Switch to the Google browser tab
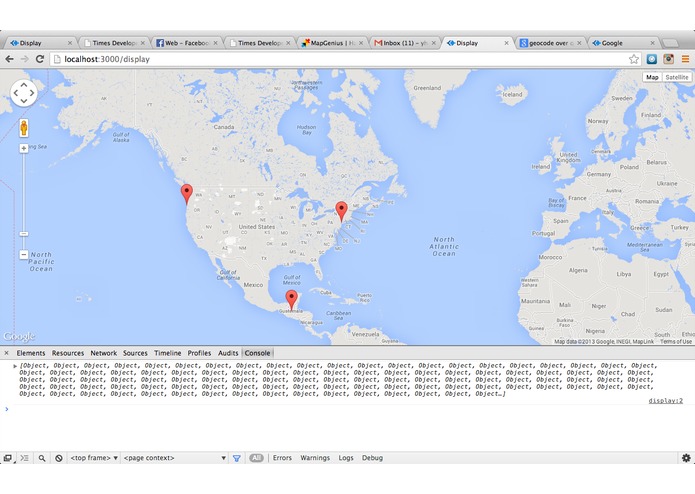695x494 pixels. coord(623,43)
